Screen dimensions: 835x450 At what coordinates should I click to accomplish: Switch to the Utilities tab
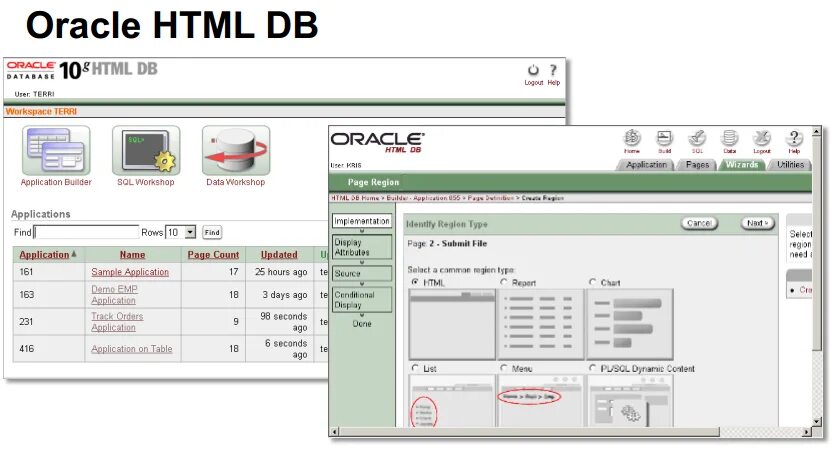[790, 165]
